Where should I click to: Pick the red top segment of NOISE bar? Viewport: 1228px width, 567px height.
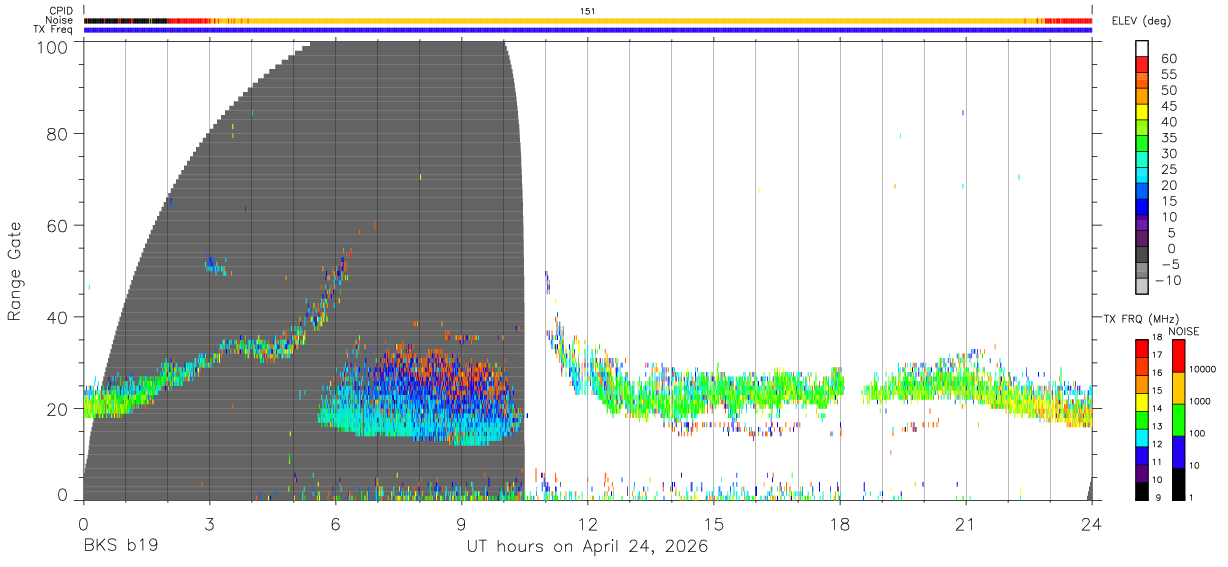(1178, 355)
